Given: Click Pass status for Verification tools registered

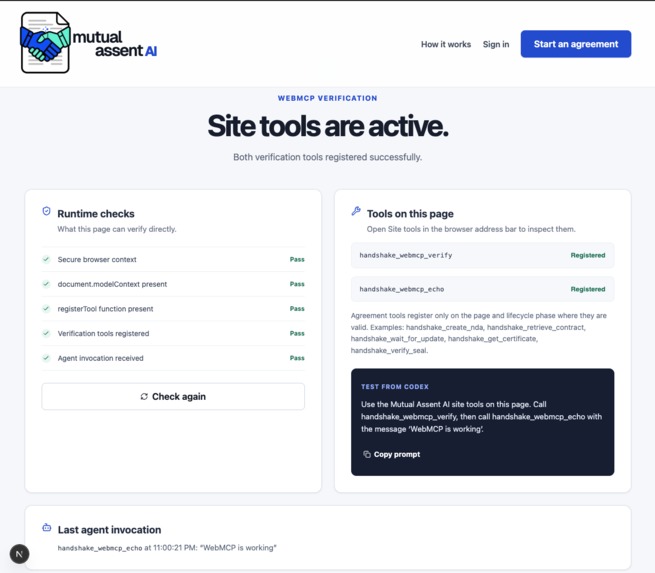Looking at the screenshot, I should pos(297,333).
